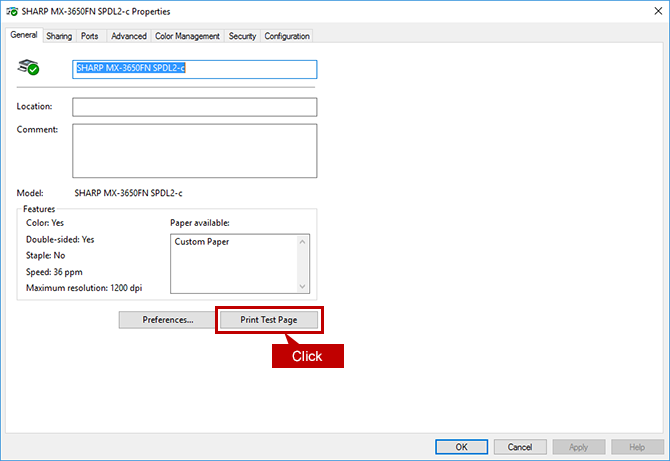Click the 'Speed: 36 ppm' text

[54, 272]
